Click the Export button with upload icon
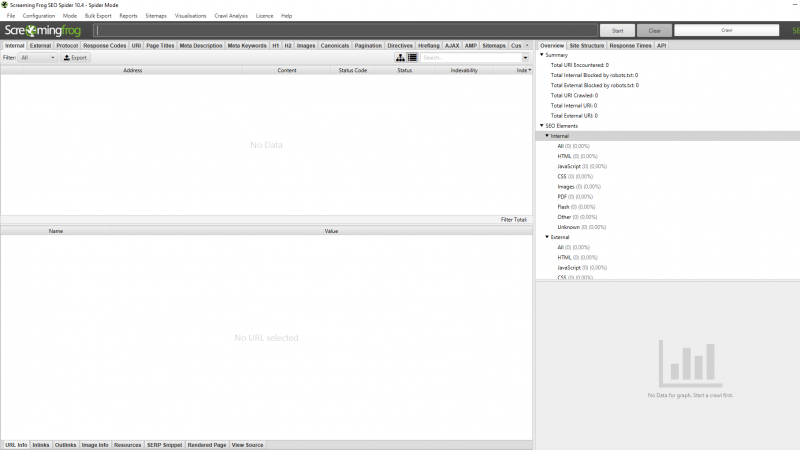 76,58
